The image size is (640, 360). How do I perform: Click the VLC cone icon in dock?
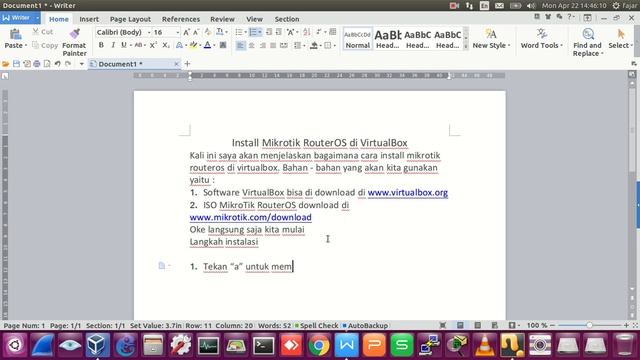point(484,345)
